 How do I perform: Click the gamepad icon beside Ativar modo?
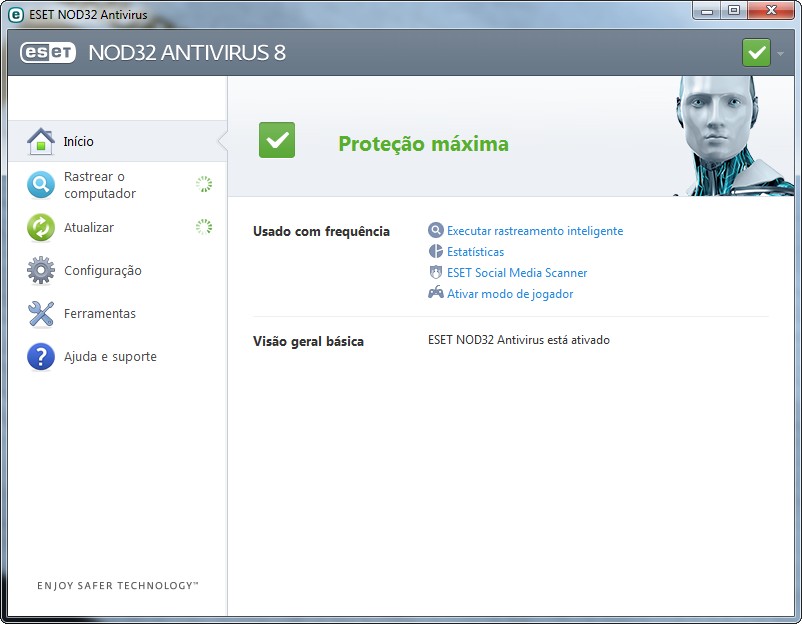[x=435, y=293]
